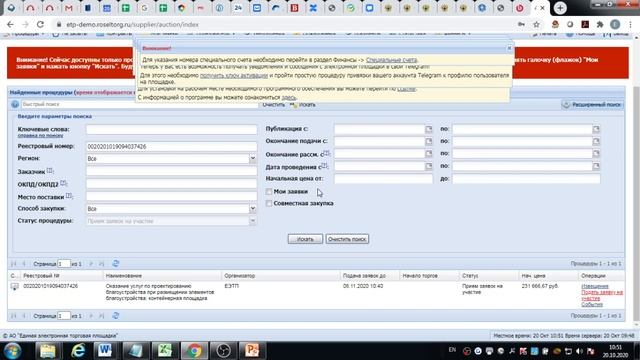Open calendar for Окончание подачи по date
The width and height of the screenshot is (640, 360).
click(596, 142)
